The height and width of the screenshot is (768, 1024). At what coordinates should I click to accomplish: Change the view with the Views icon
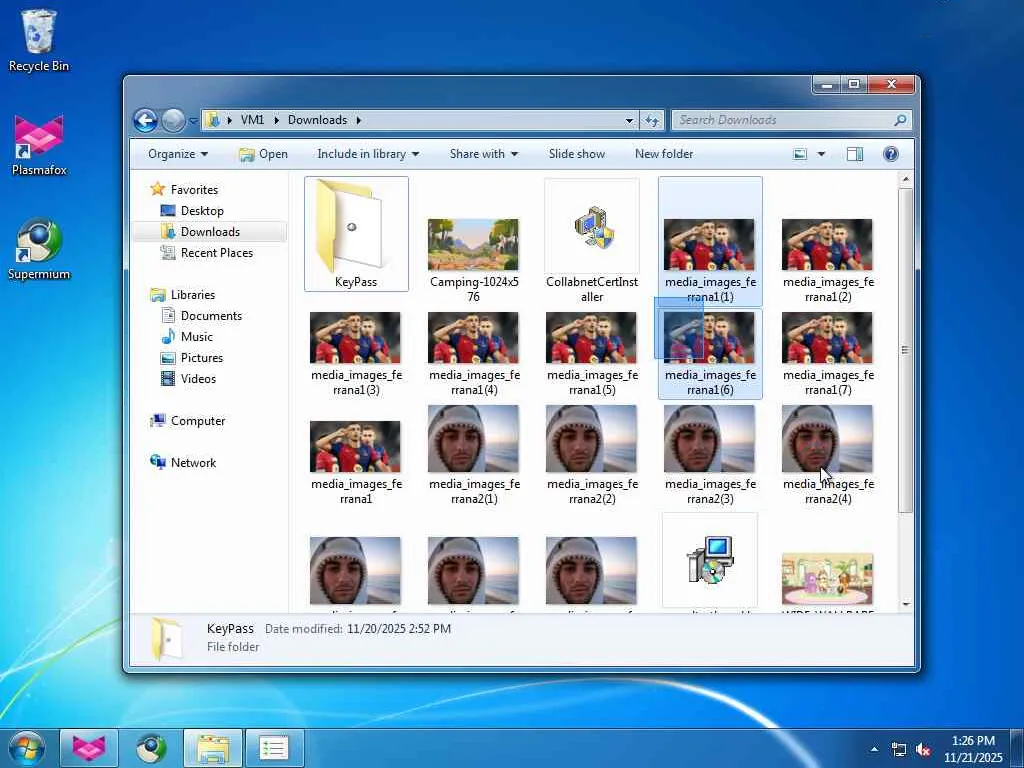click(800, 154)
